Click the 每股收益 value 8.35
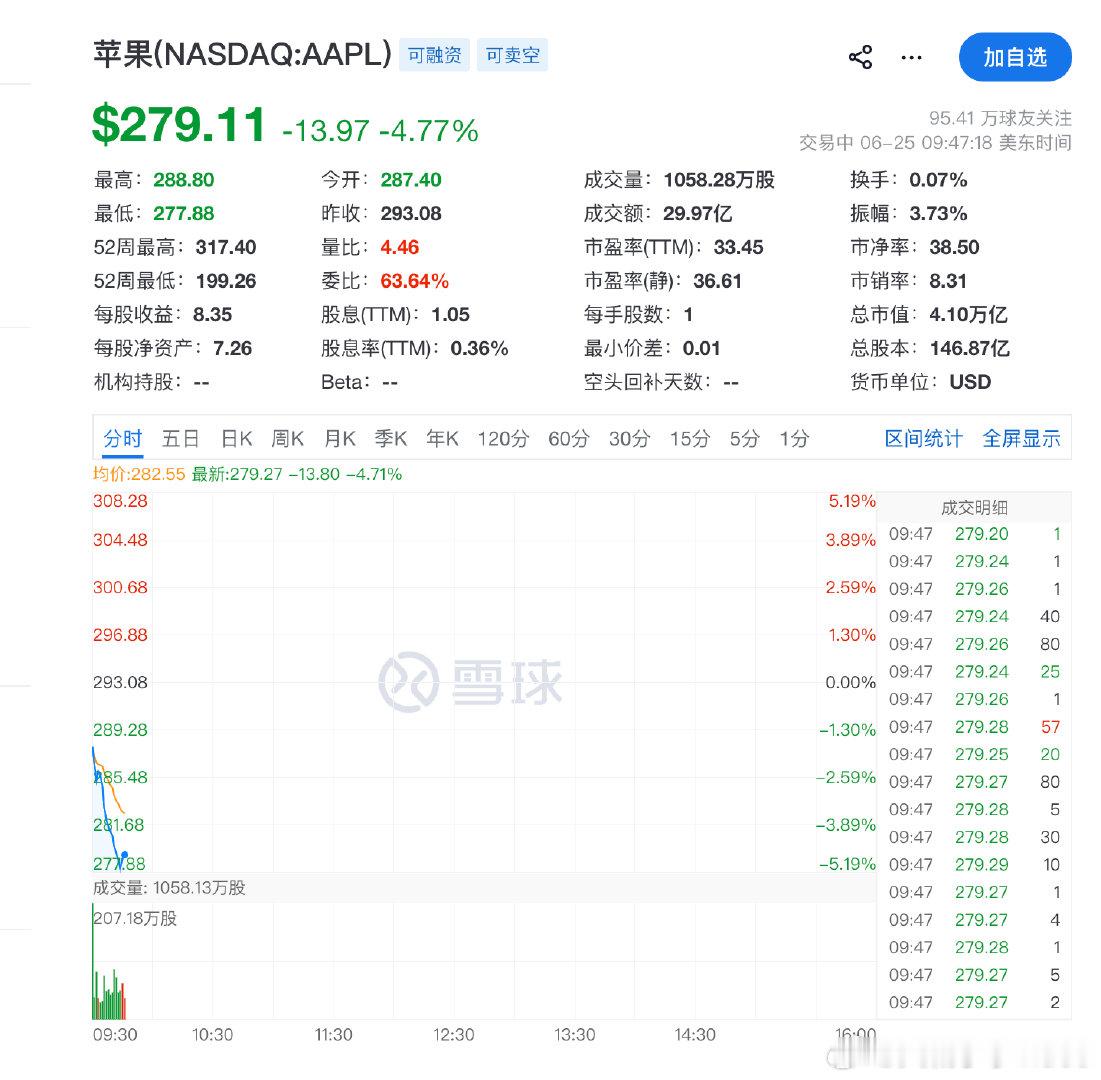This screenshot has height=1080, width=1101. click(x=212, y=315)
